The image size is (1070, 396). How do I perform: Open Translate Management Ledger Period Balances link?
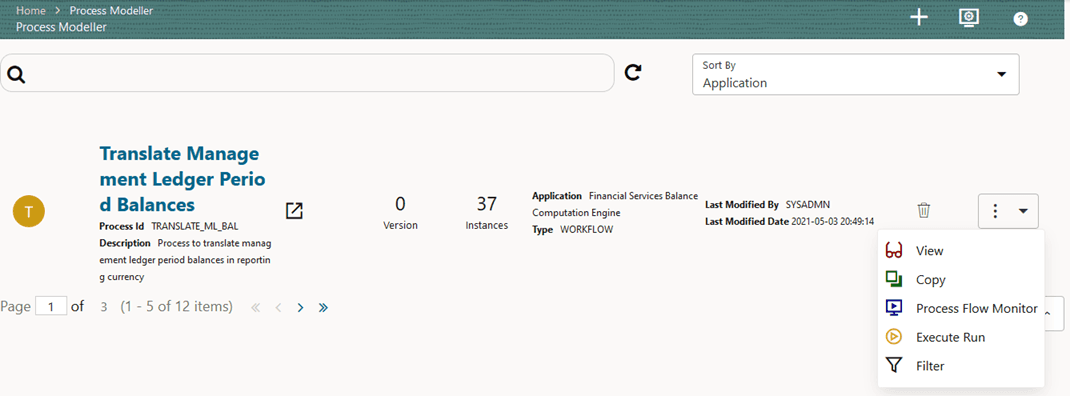(182, 179)
